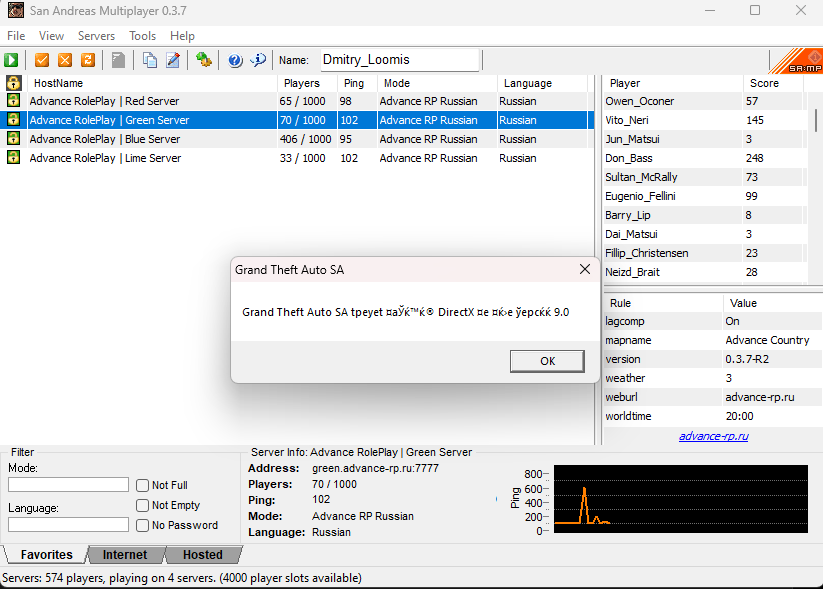Click the About info bubble icon
The image size is (823, 589).
click(258, 60)
